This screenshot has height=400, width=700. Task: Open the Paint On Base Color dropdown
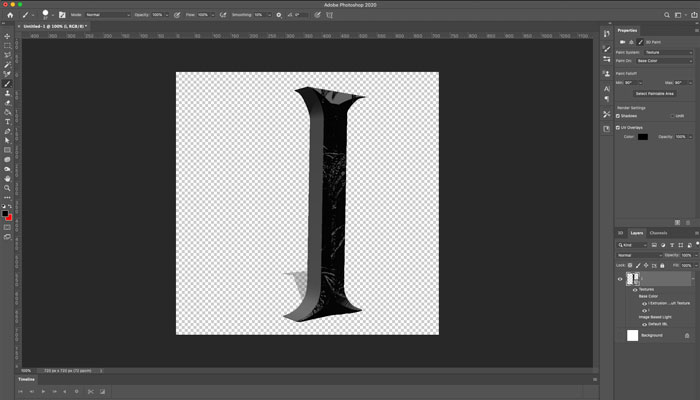point(666,61)
